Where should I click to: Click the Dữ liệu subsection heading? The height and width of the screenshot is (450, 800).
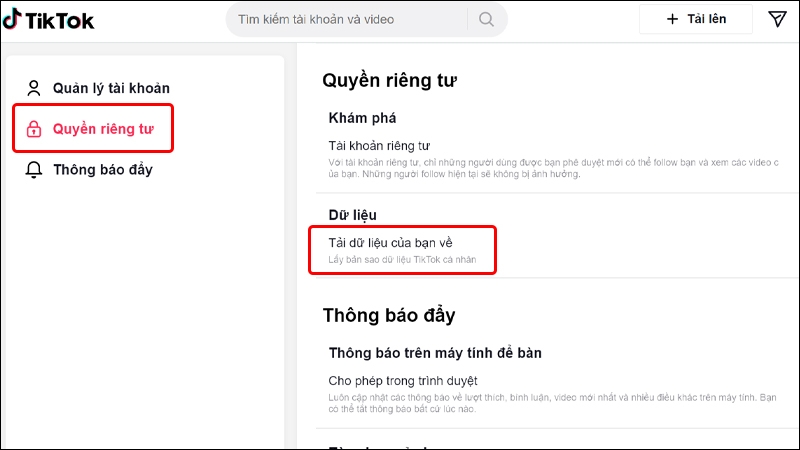coord(353,215)
